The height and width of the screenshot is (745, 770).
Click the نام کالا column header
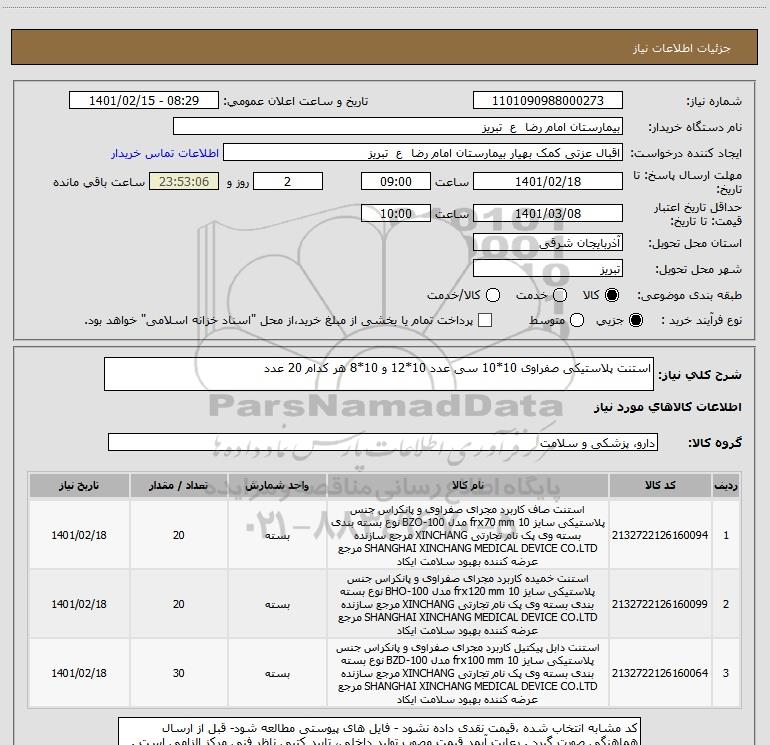468,485
